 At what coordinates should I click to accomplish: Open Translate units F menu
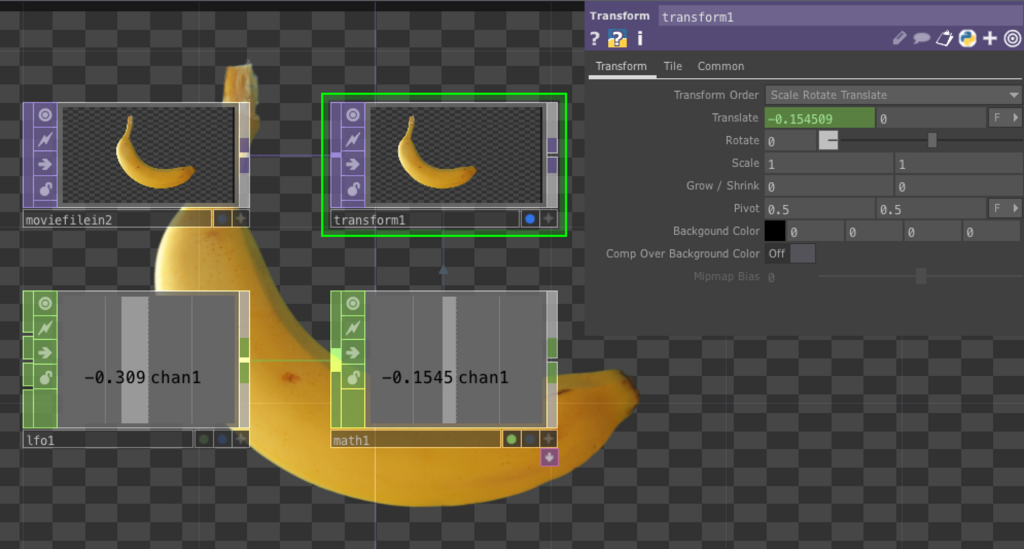(997, 118)
